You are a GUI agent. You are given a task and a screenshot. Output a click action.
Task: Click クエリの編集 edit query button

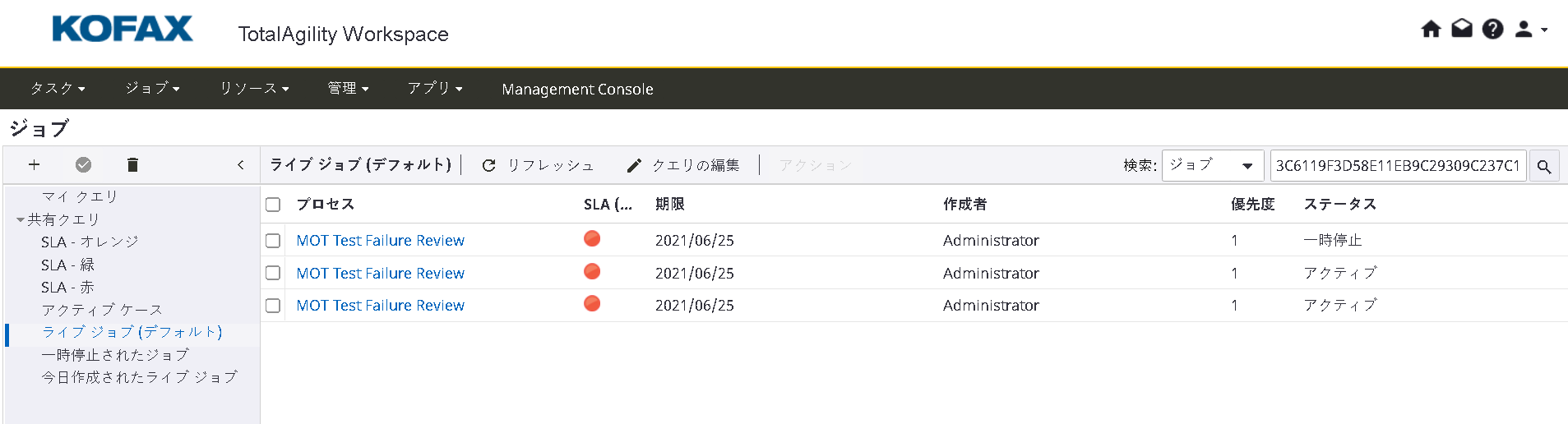click(683, 166)
